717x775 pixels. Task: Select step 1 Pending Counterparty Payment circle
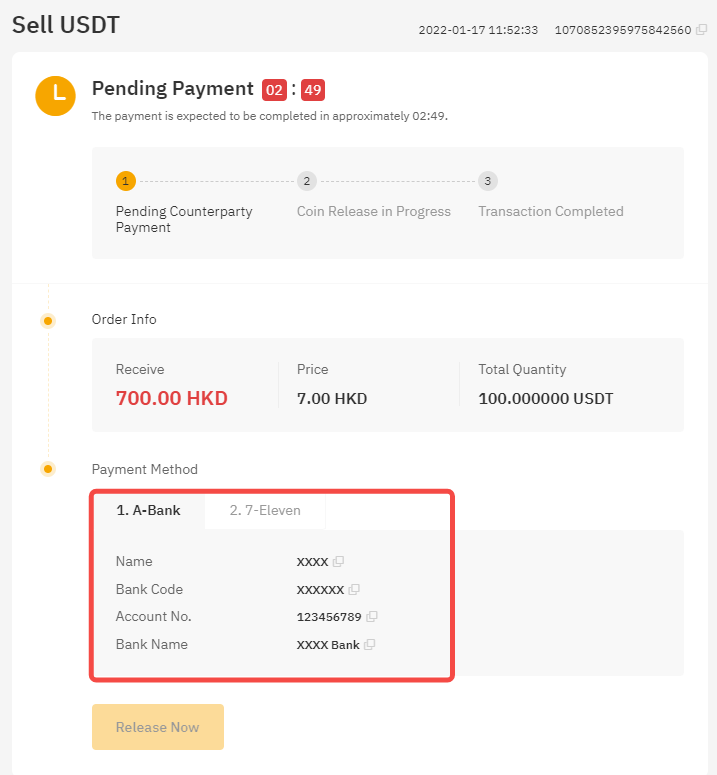pyautogui.click(x=126, y=181)
